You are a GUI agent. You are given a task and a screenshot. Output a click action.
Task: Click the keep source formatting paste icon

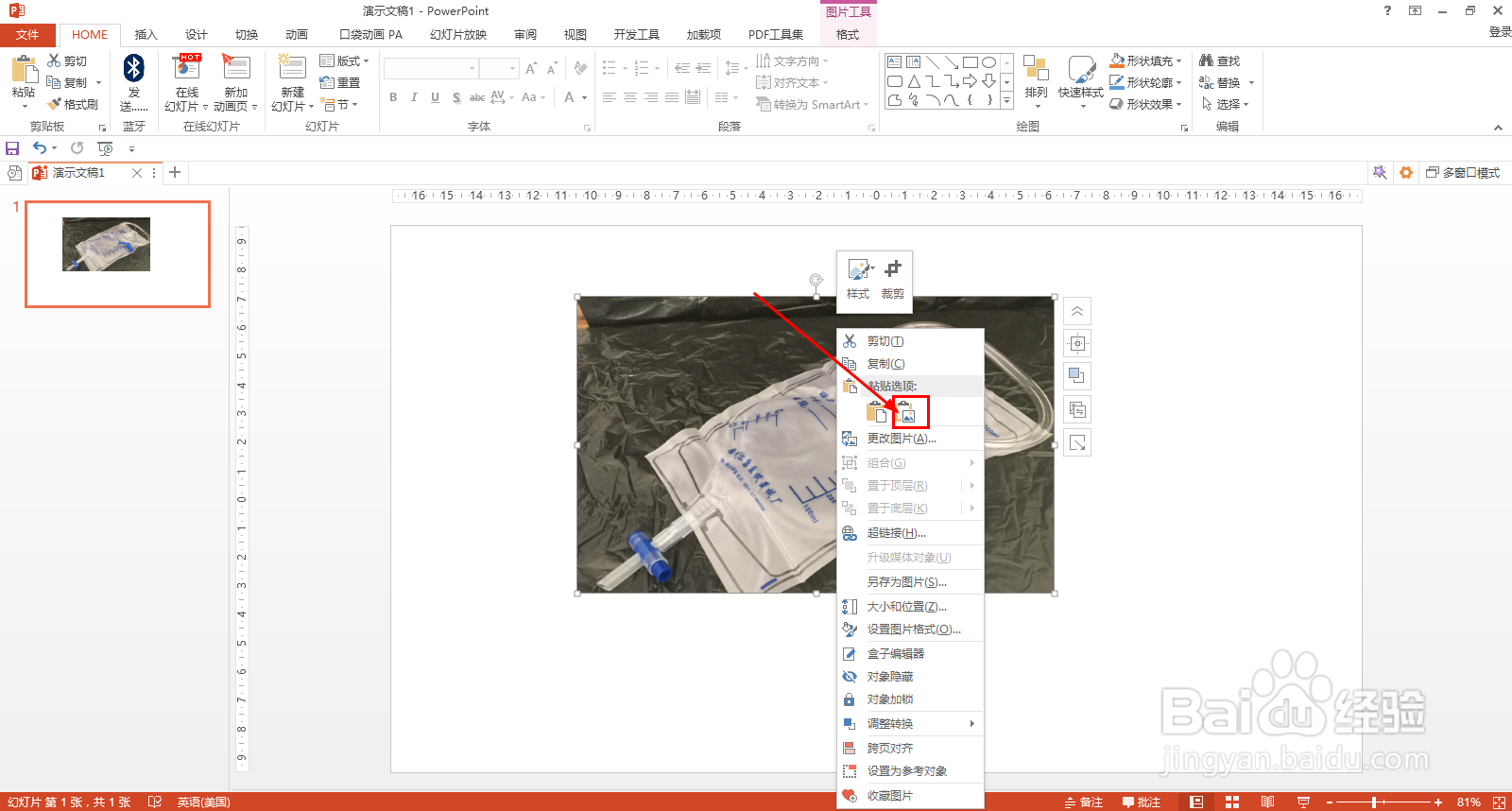(877, 412)
